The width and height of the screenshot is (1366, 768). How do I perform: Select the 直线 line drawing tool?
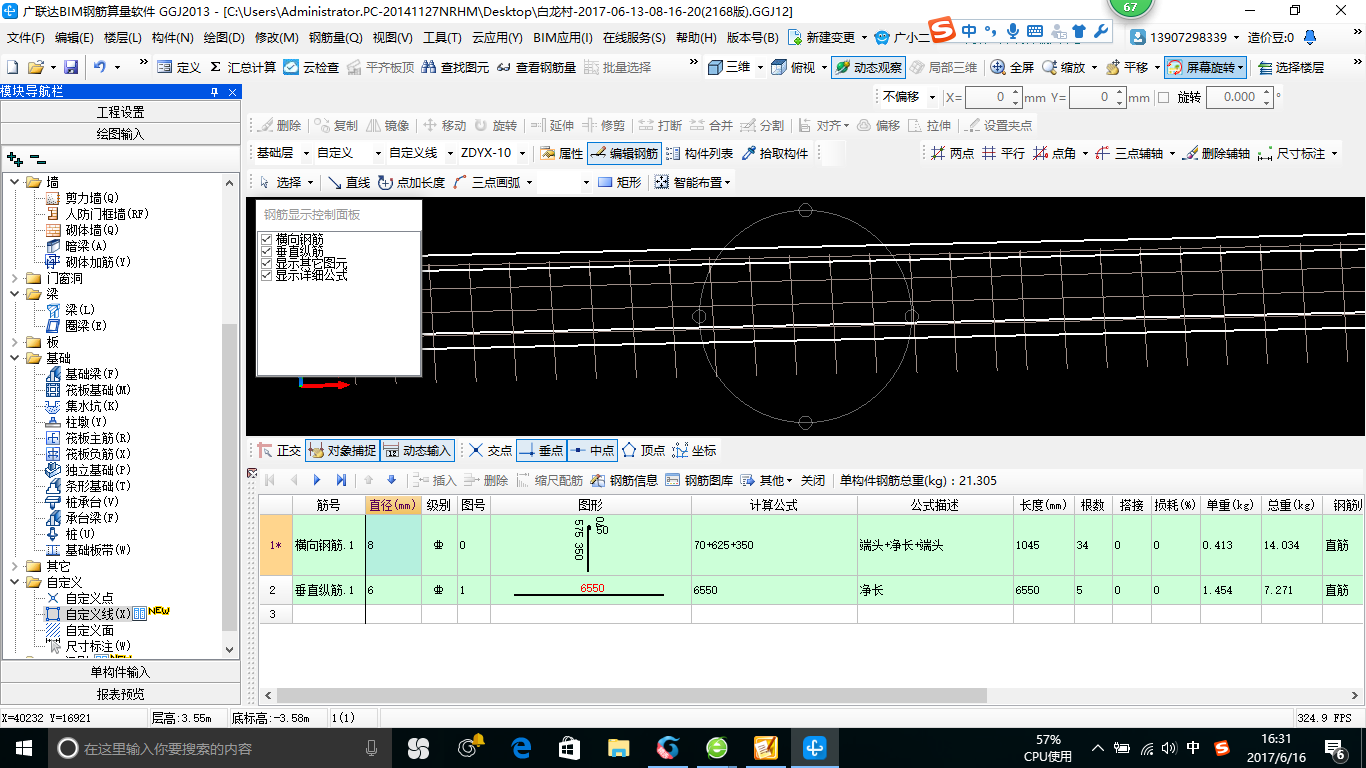[348, 182]
